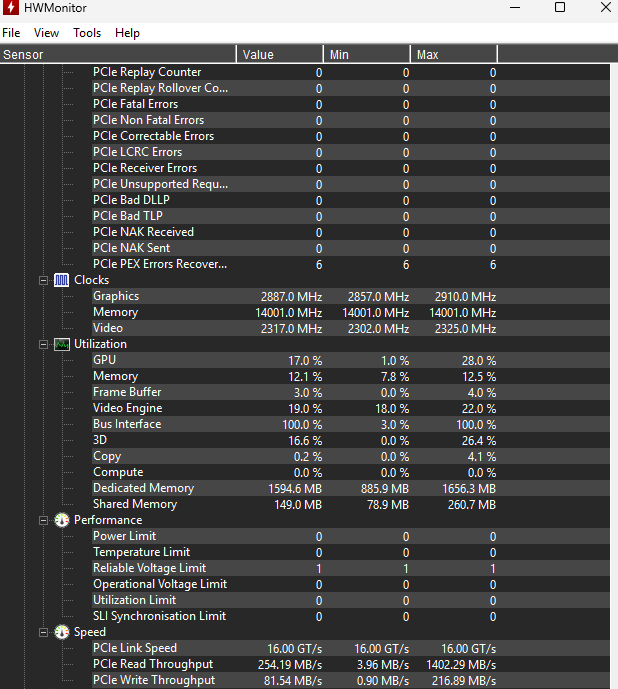
Task: Click the 14001.0 MHz Memory clock value
Action: 289,313
